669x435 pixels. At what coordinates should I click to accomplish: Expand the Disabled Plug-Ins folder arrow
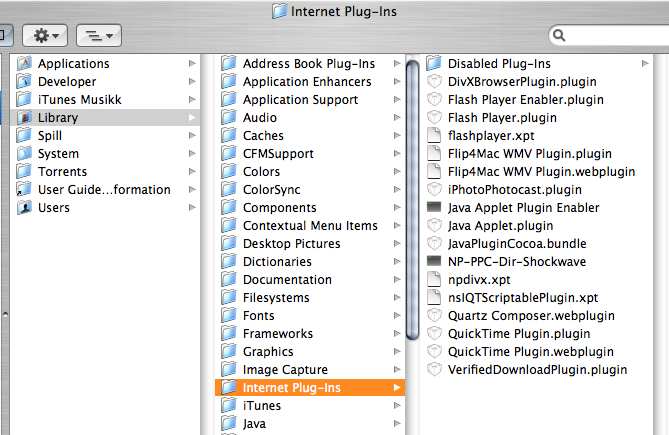click(x=645, y=64)
